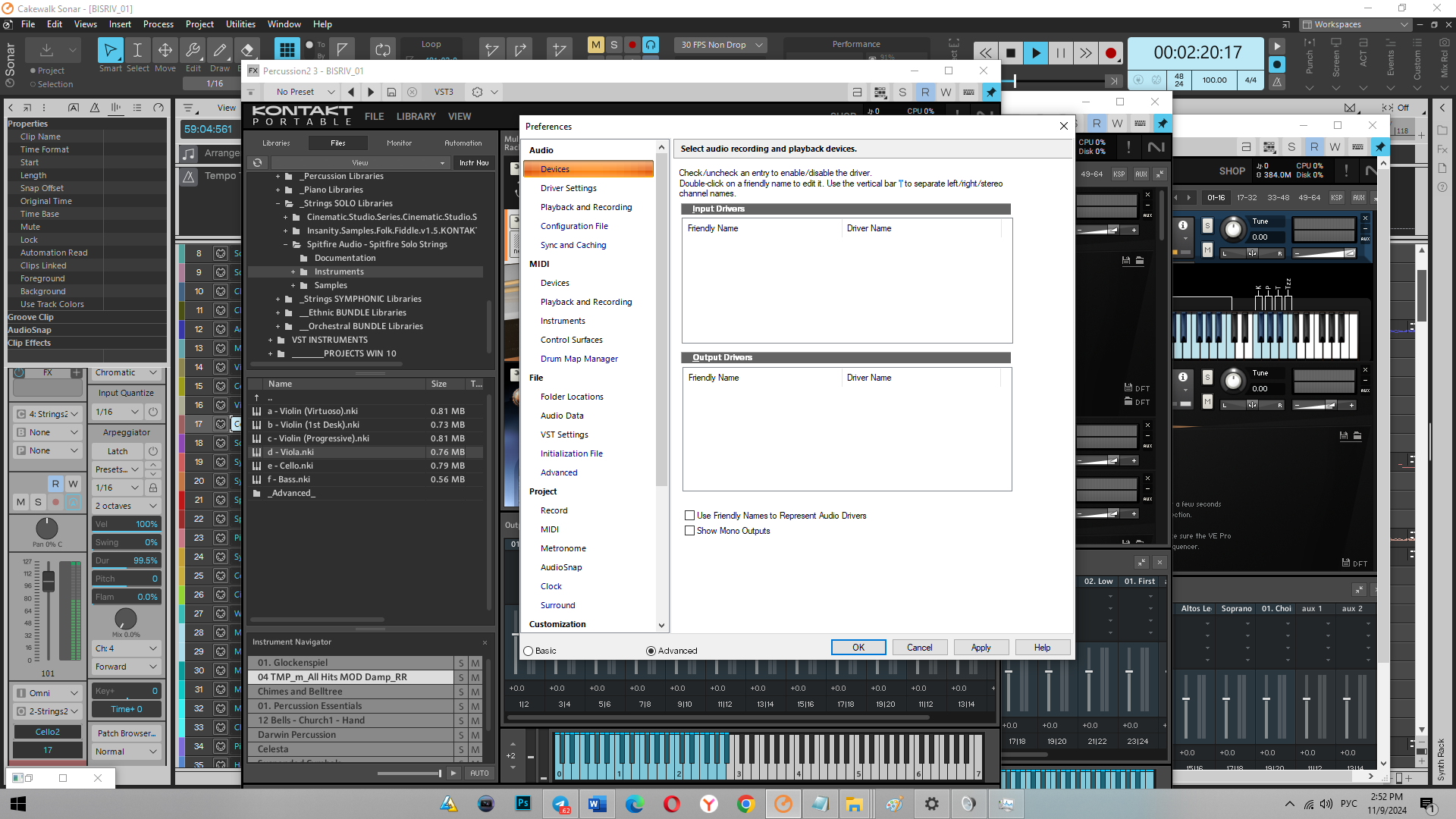1456x819 pixels.
Task: Open Audio Playback and Recording preferences
Action: [586, 207]
